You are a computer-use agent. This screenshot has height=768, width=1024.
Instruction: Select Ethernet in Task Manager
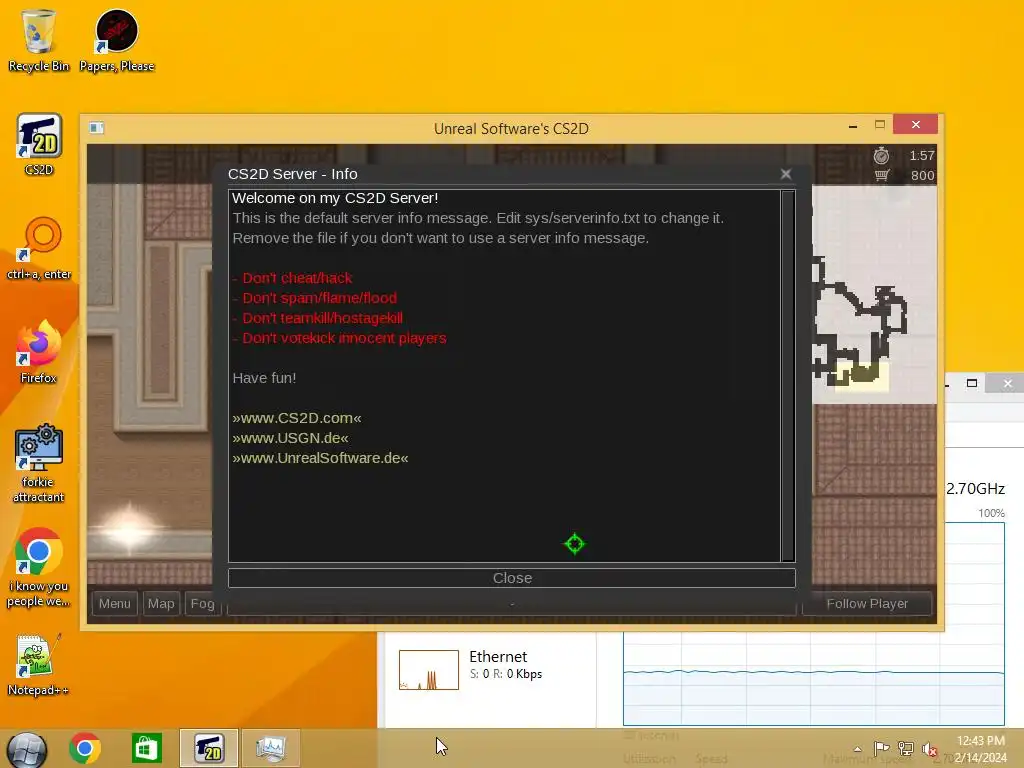490,669
